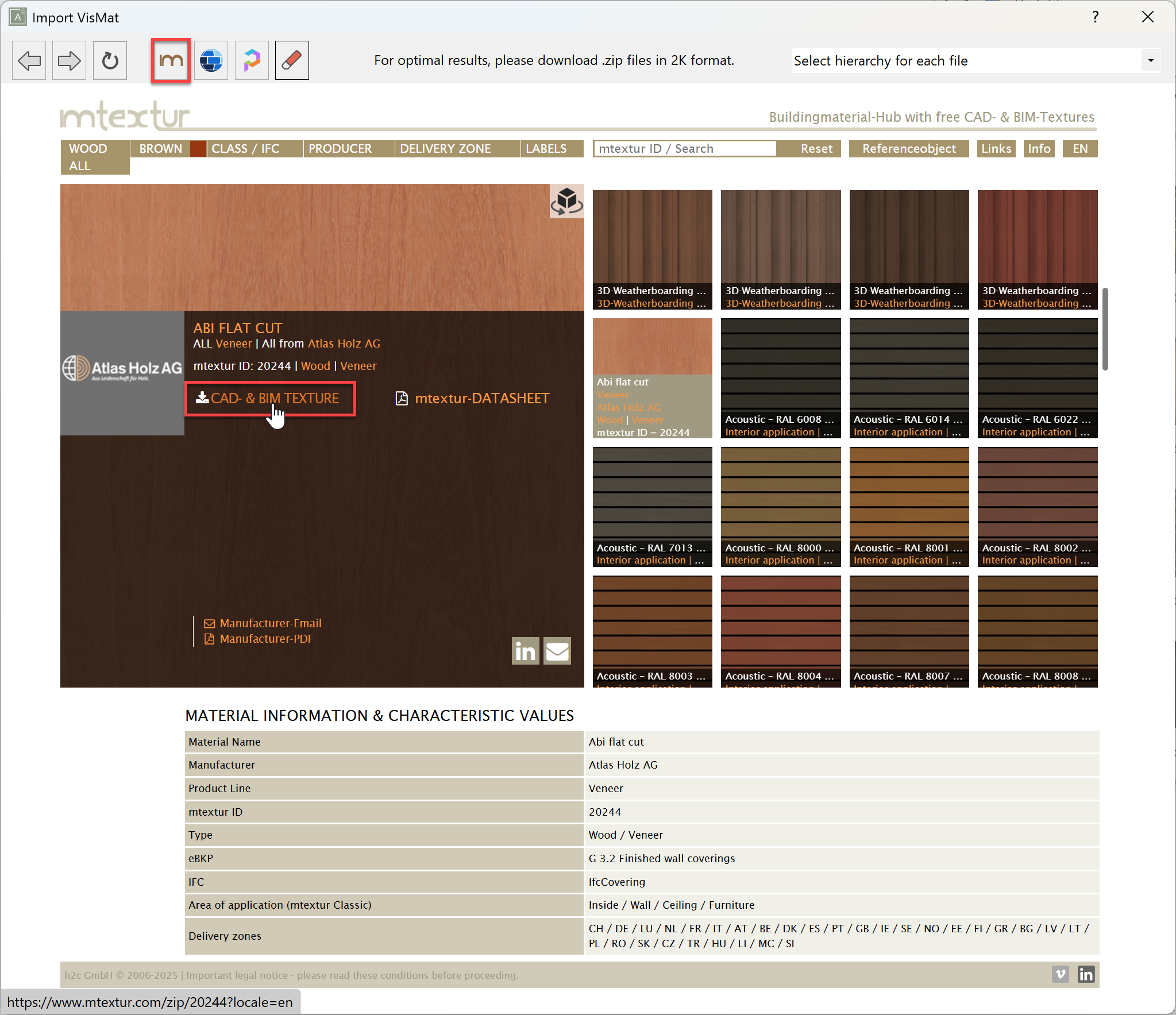The height and width of the screenshot is (1015, 1176).
Task: Open Acoustic – RAL 8007 thumbnail
Action: click(x=909, y=631)
